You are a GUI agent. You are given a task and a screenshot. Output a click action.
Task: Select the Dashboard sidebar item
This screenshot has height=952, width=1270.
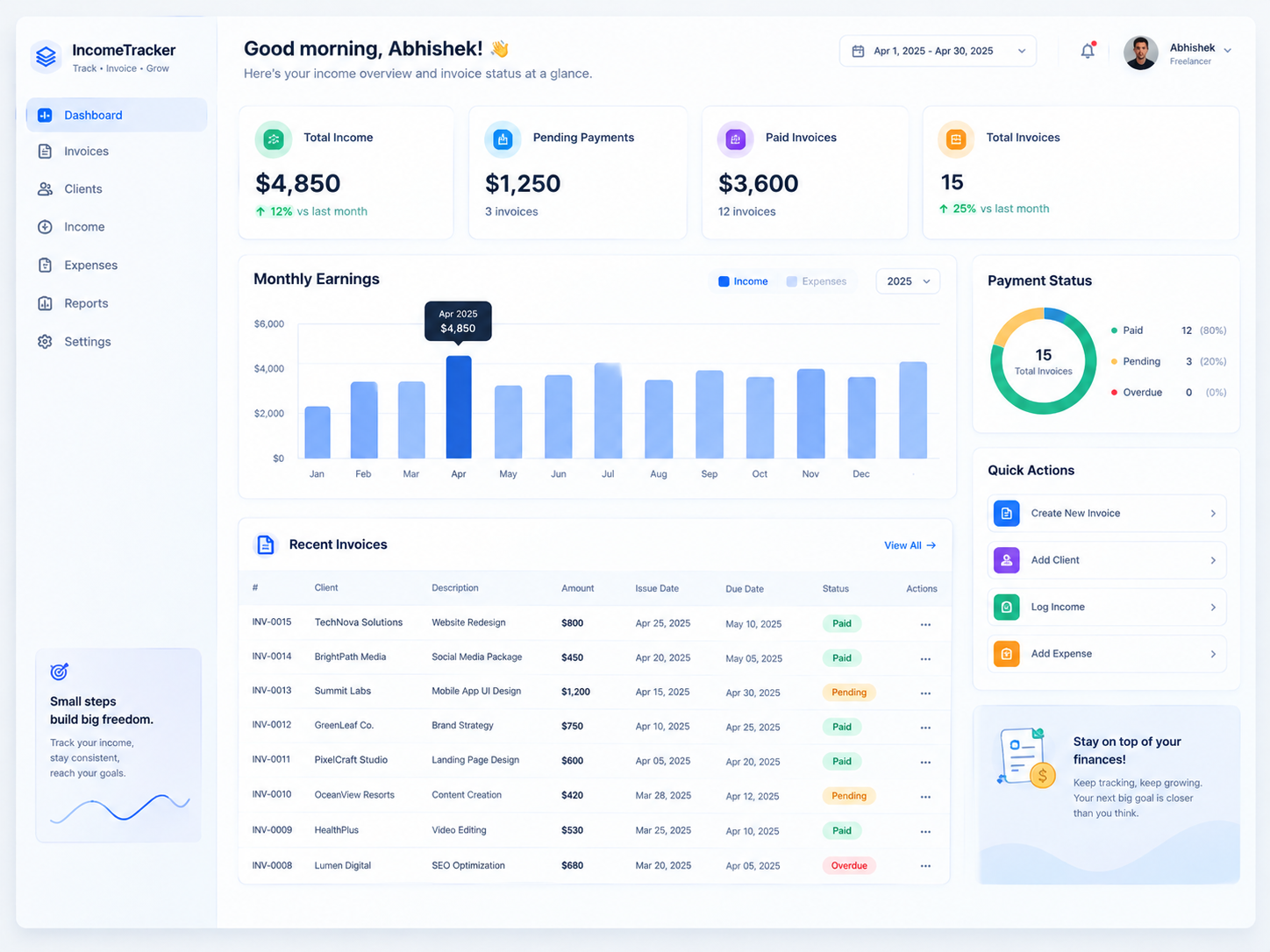(x=117, y=115)
